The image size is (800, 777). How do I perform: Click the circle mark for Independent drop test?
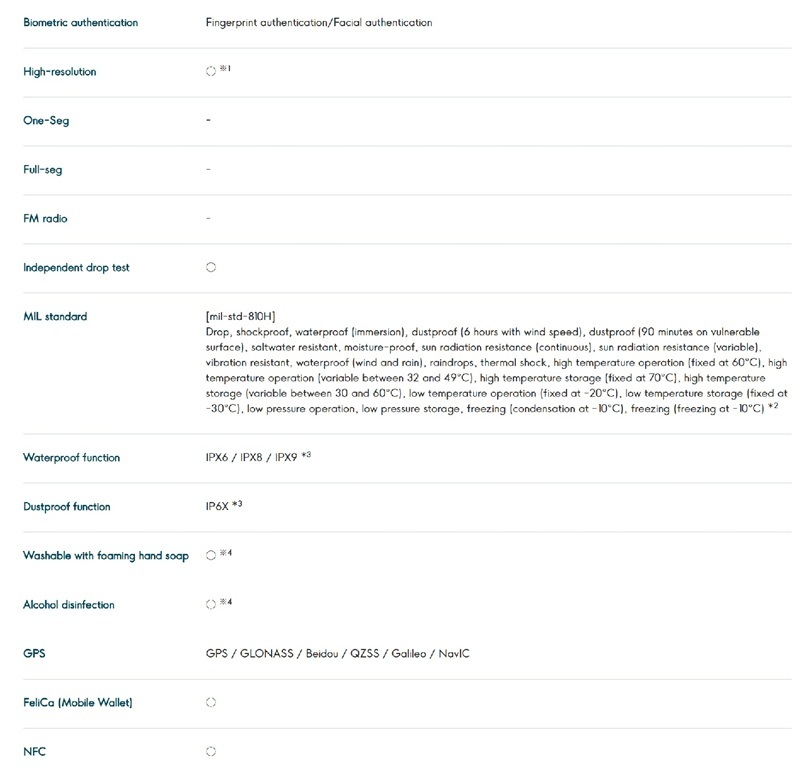[x=211, y=268]
